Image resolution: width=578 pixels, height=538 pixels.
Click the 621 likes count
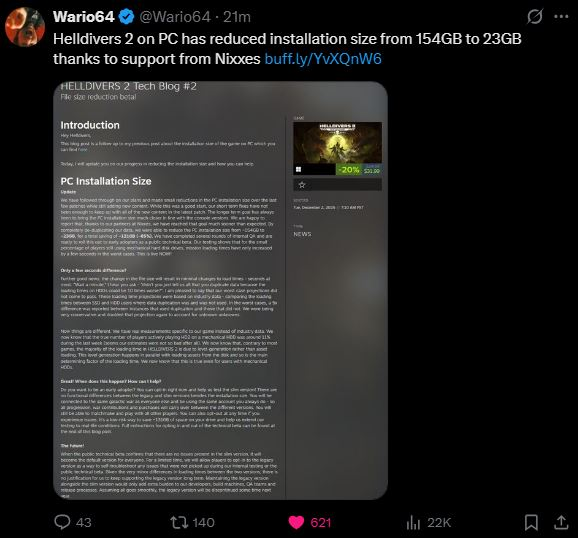tap(321, 523)
